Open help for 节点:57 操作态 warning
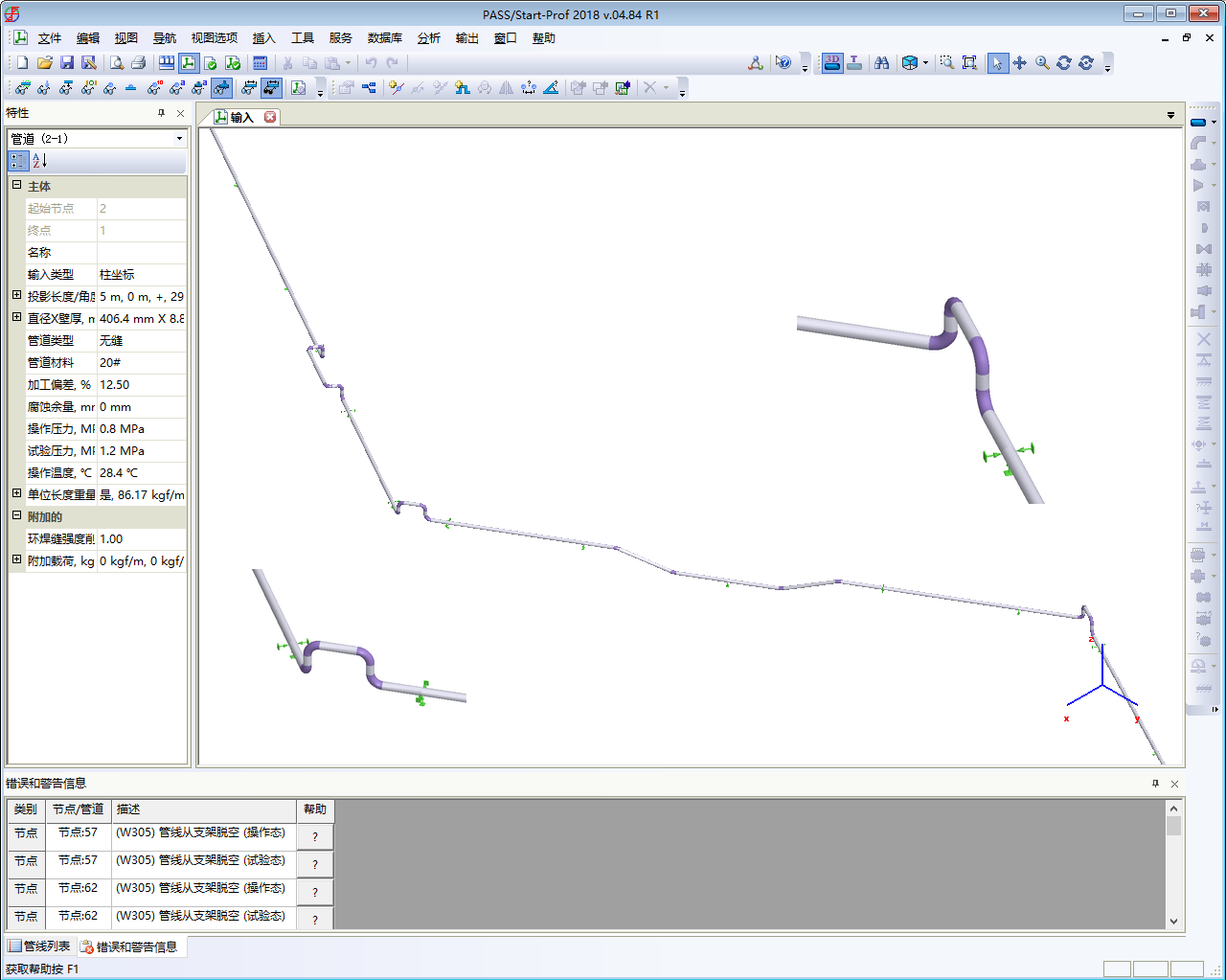 [315, 836]
